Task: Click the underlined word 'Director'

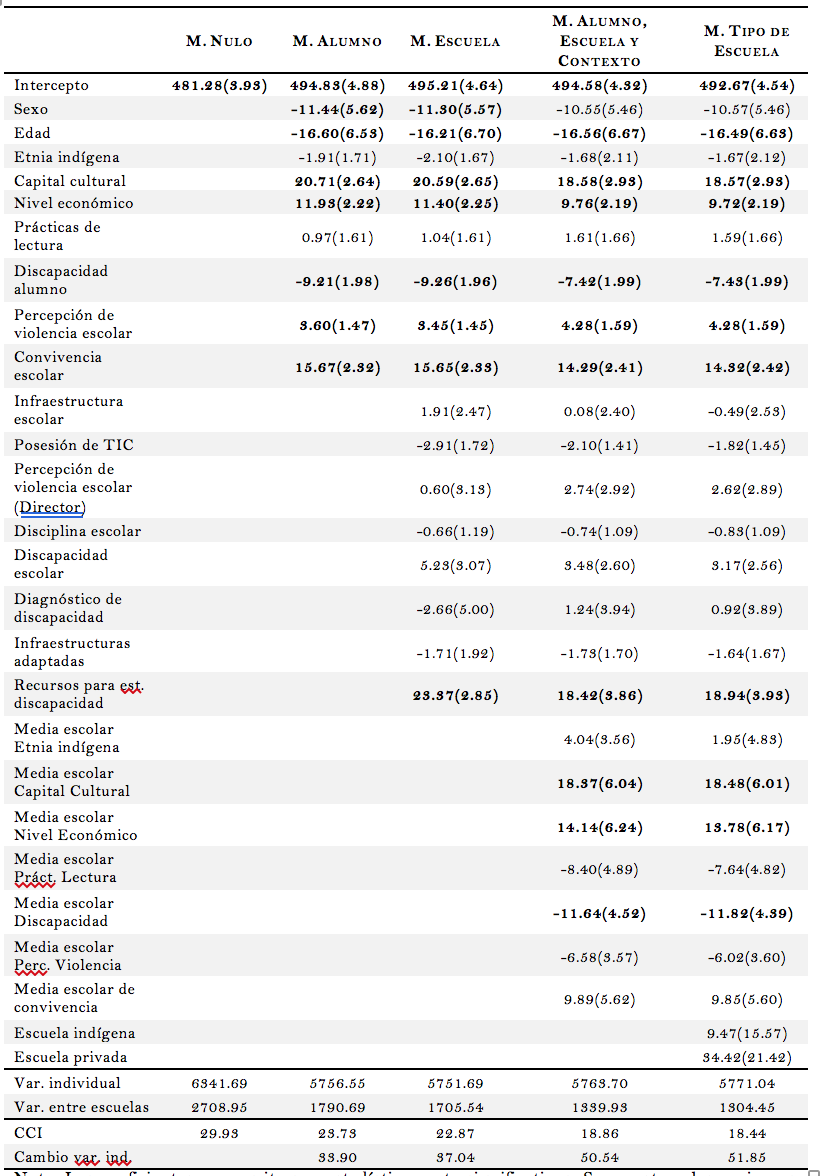Action: point(52,506)
